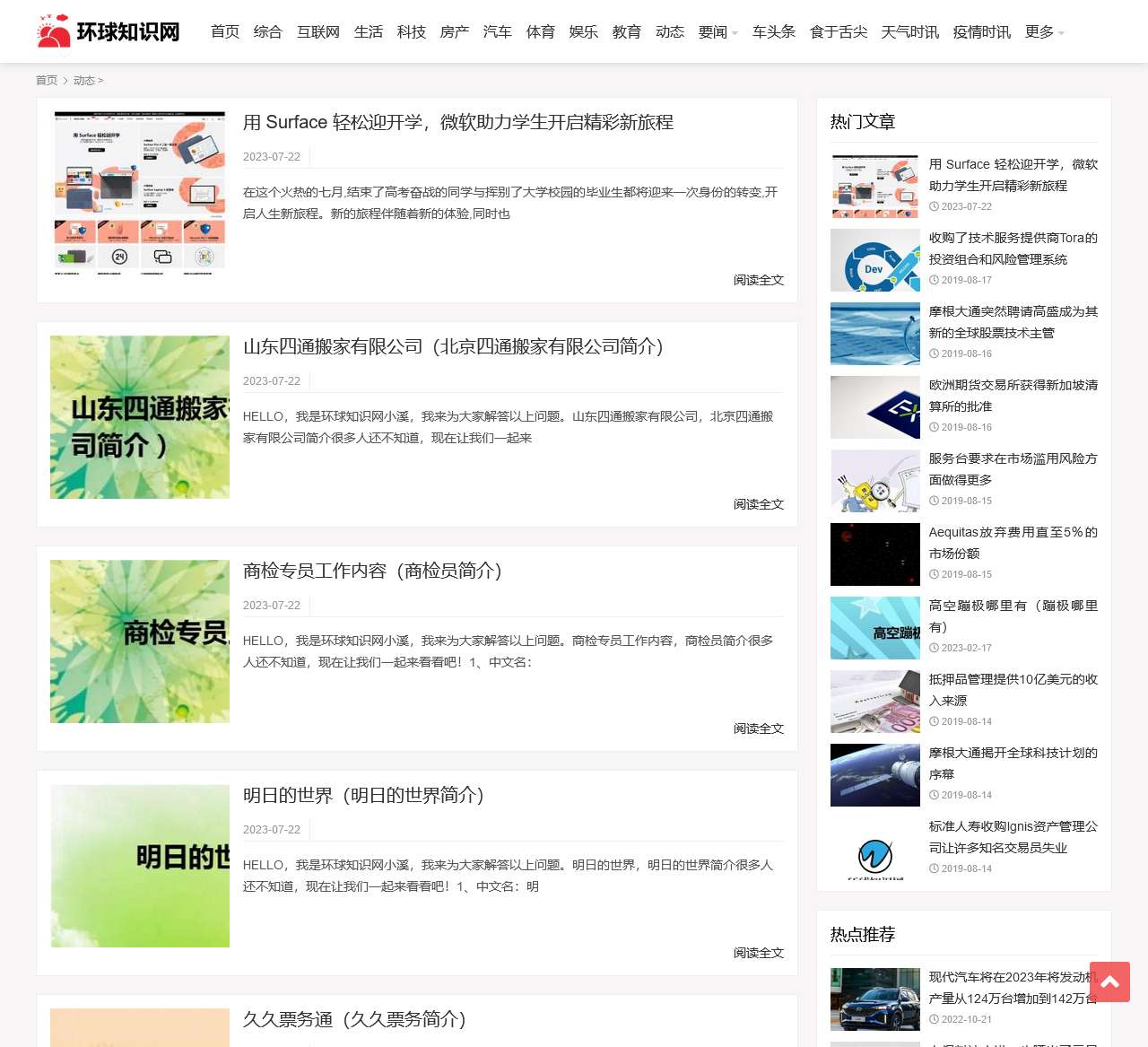Open the 教育 nav item

coord(627,31)
